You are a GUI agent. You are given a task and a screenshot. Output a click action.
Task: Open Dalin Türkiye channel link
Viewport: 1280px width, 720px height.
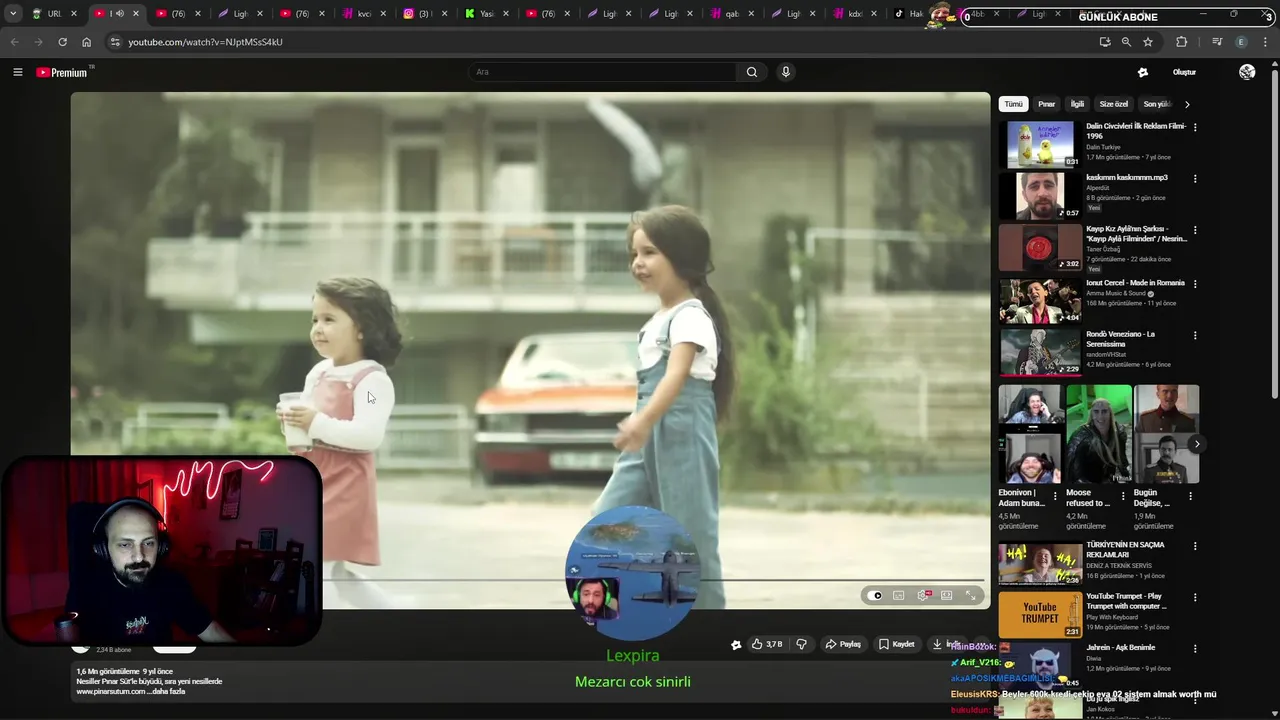(x=1103, y=147)
